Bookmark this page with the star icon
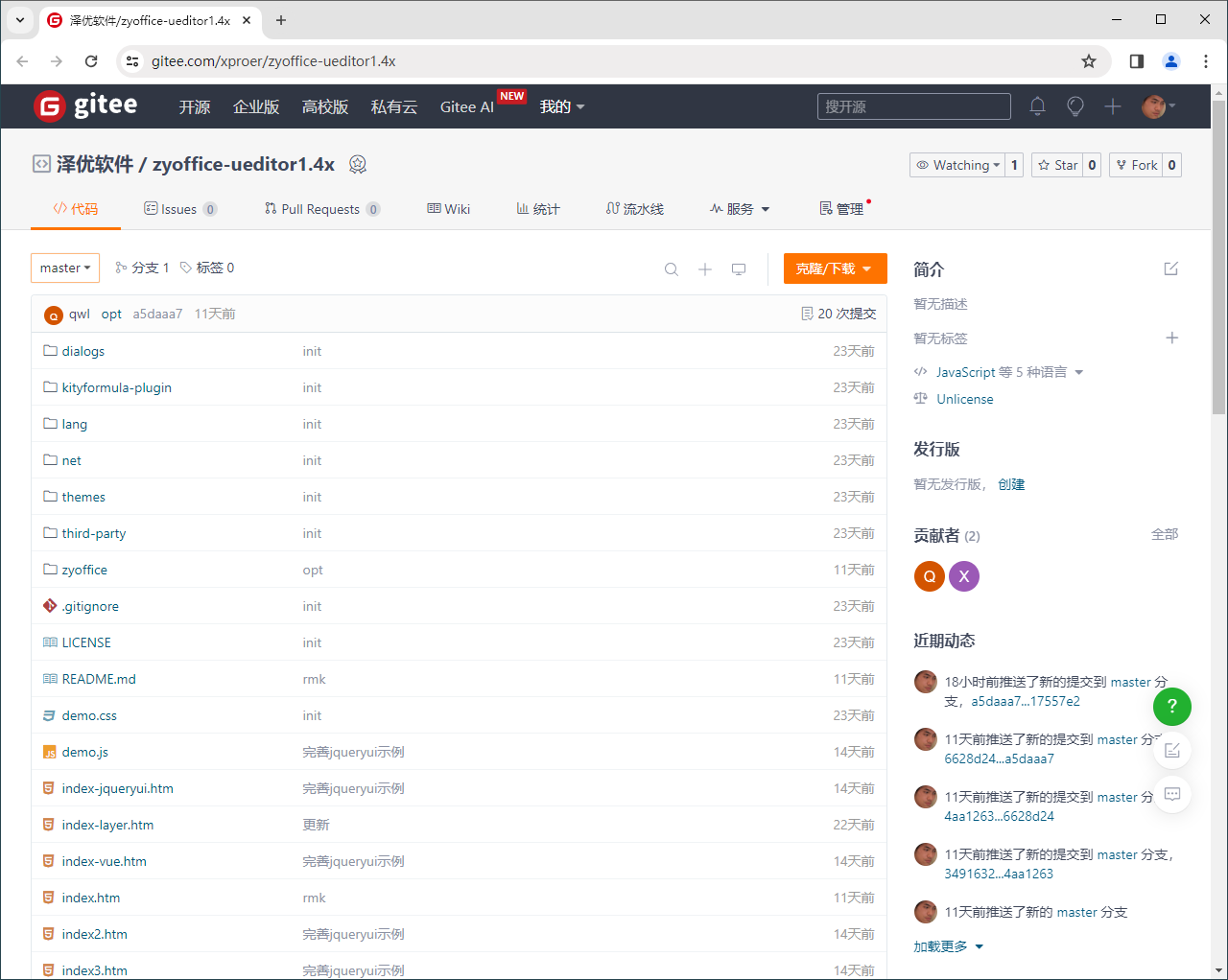The image size is (1228, 980). tap(1089, 61)
